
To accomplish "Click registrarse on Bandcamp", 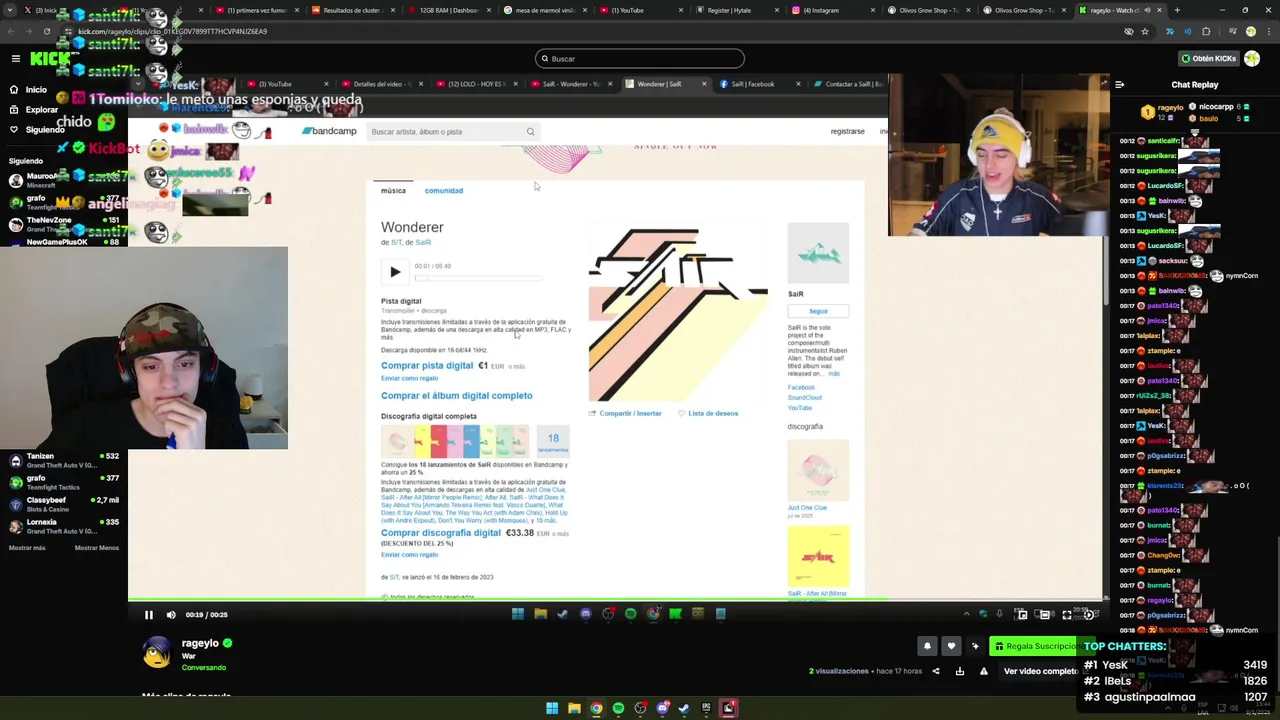I will pyautogui.click(x=847, y=132).
